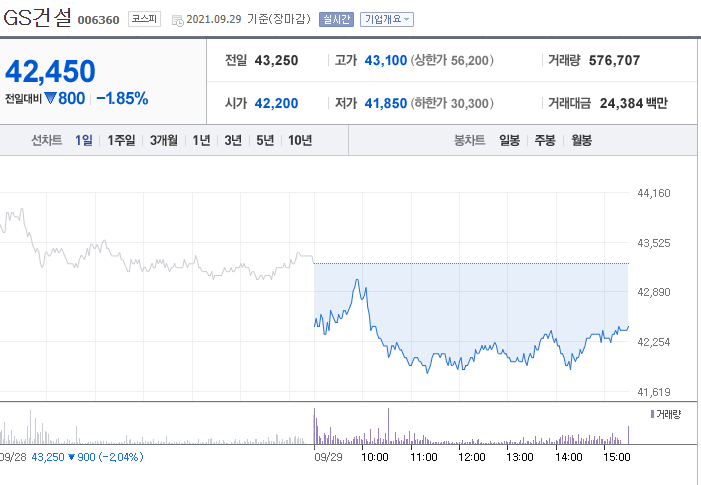This screenshot has width=701, height=485.
Task: Click the 거래대금 value 24,384 백만
Action: pos(633,103)
